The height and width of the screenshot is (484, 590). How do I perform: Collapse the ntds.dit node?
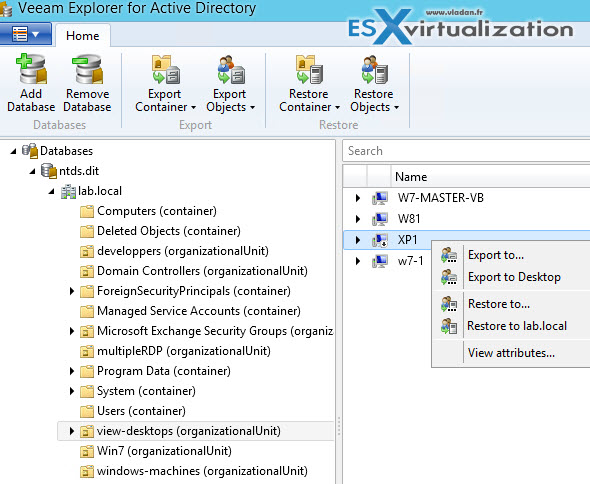(33, 171)
